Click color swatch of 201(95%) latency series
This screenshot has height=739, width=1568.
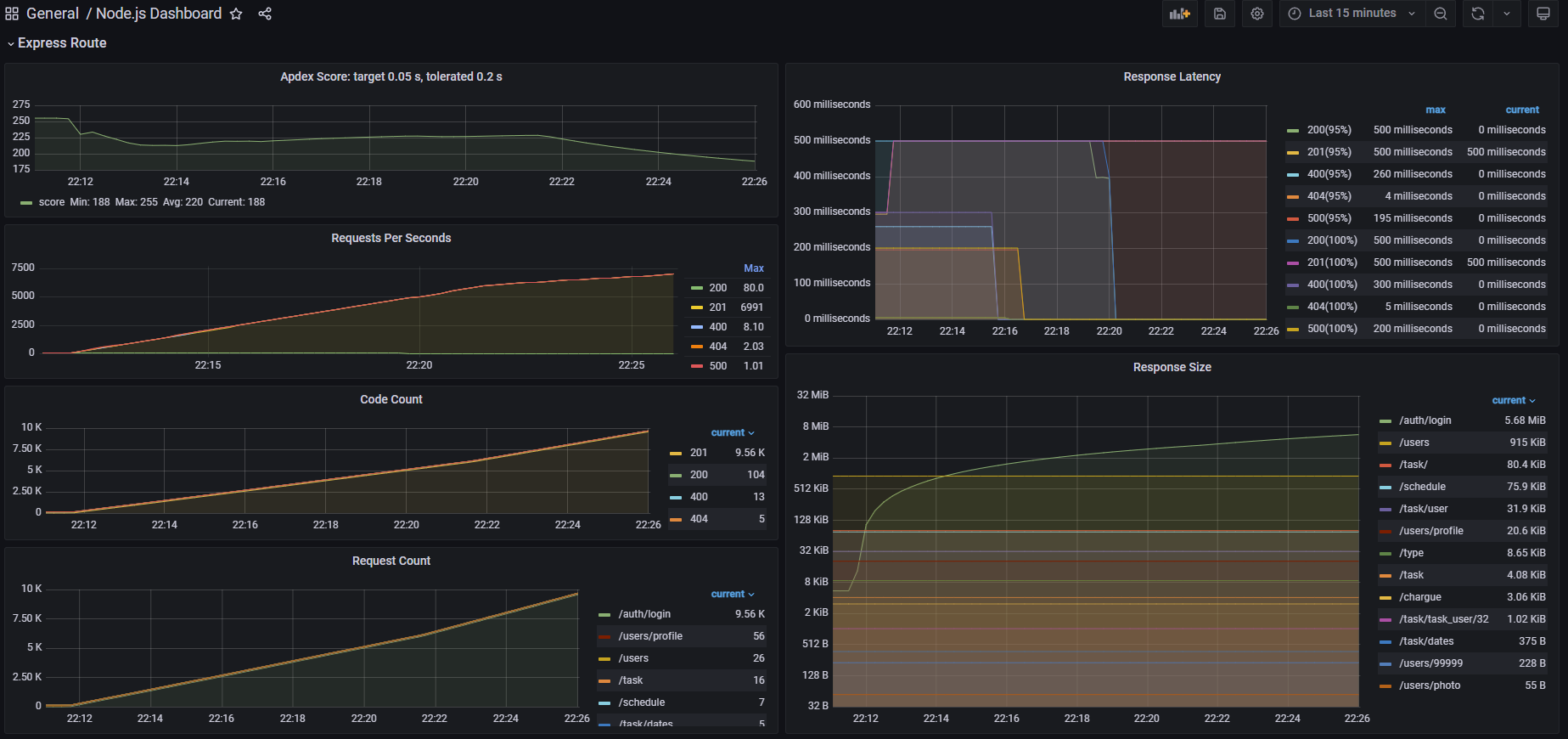click(1293, 153)
